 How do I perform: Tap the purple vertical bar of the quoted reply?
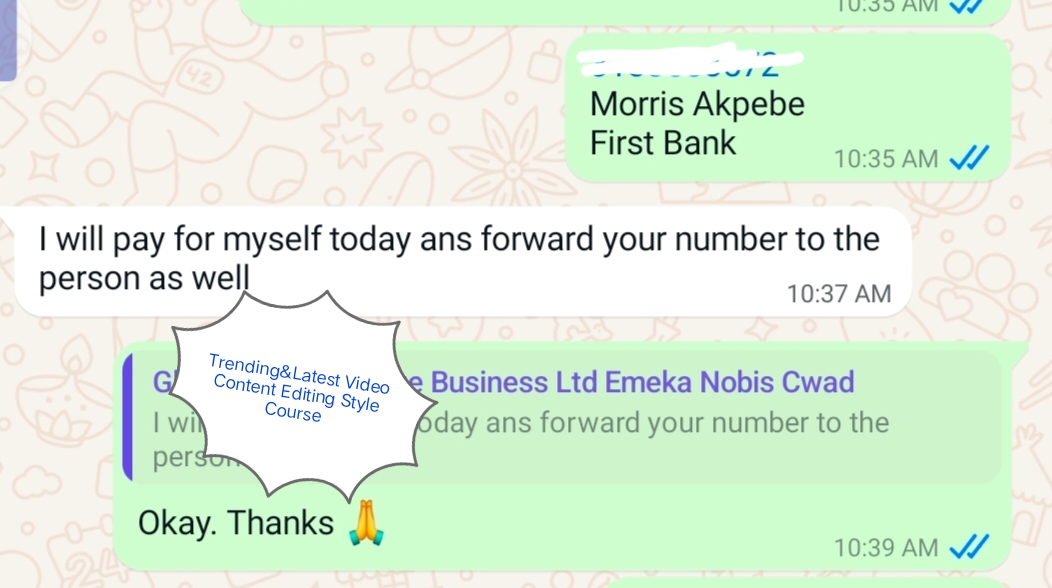(127, 417)
